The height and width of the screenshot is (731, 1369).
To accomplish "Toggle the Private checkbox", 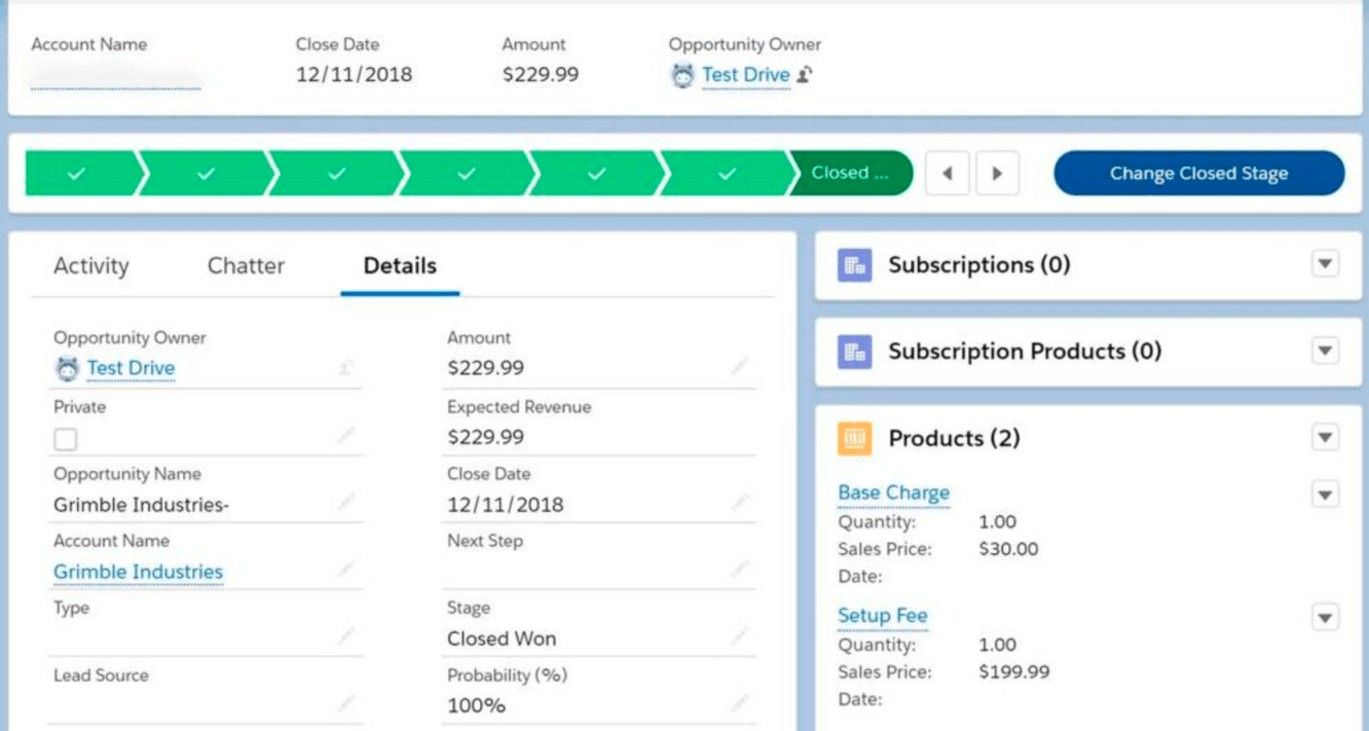I will pos(65,439).
